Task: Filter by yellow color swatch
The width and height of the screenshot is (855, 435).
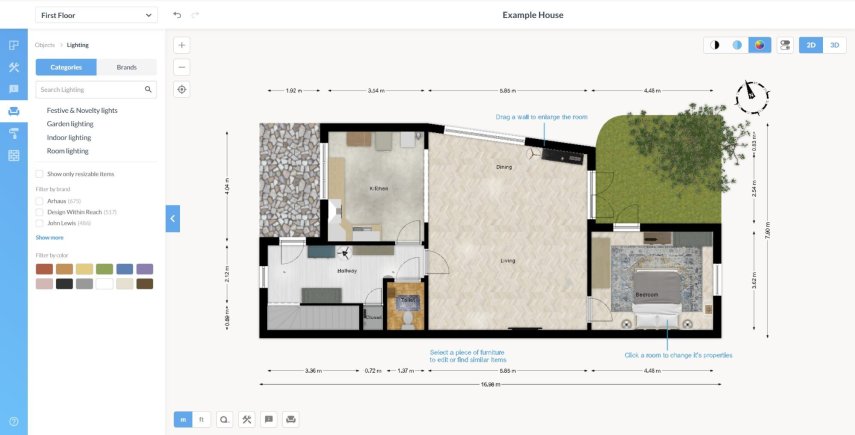Action: pyautogui.click(x=85, y=269)
